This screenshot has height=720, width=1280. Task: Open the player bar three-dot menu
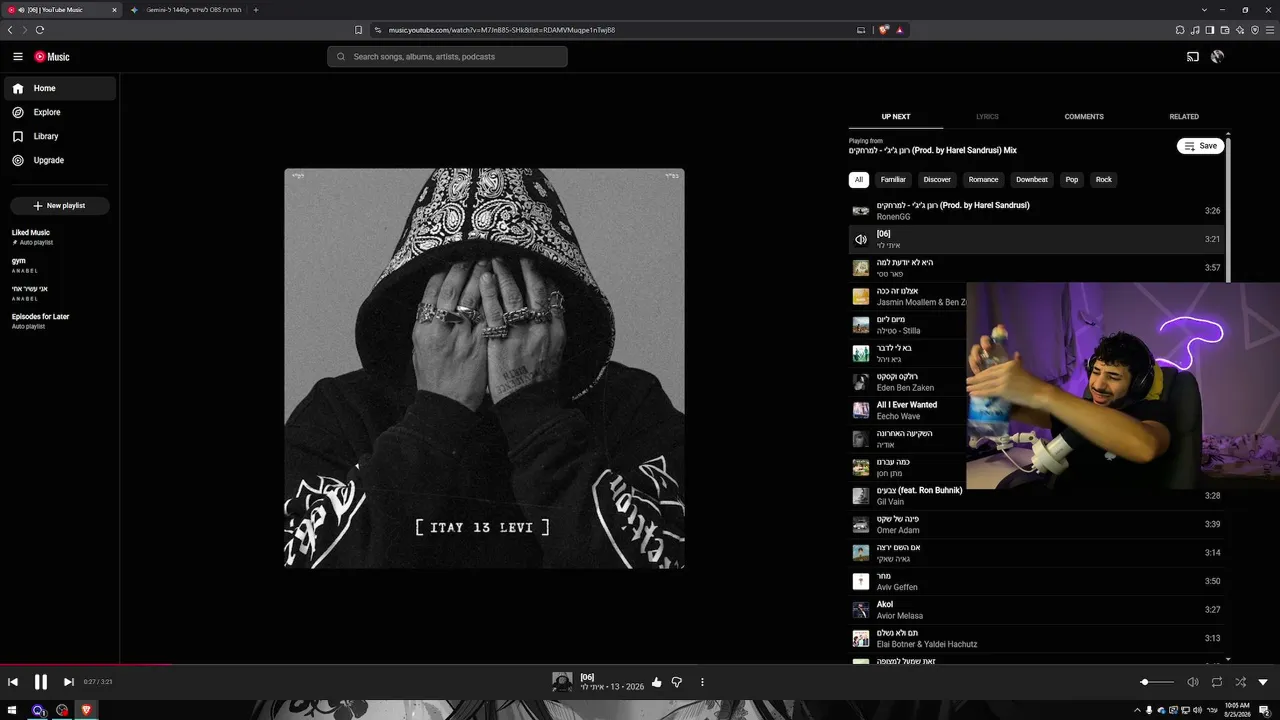click(702, 682)
